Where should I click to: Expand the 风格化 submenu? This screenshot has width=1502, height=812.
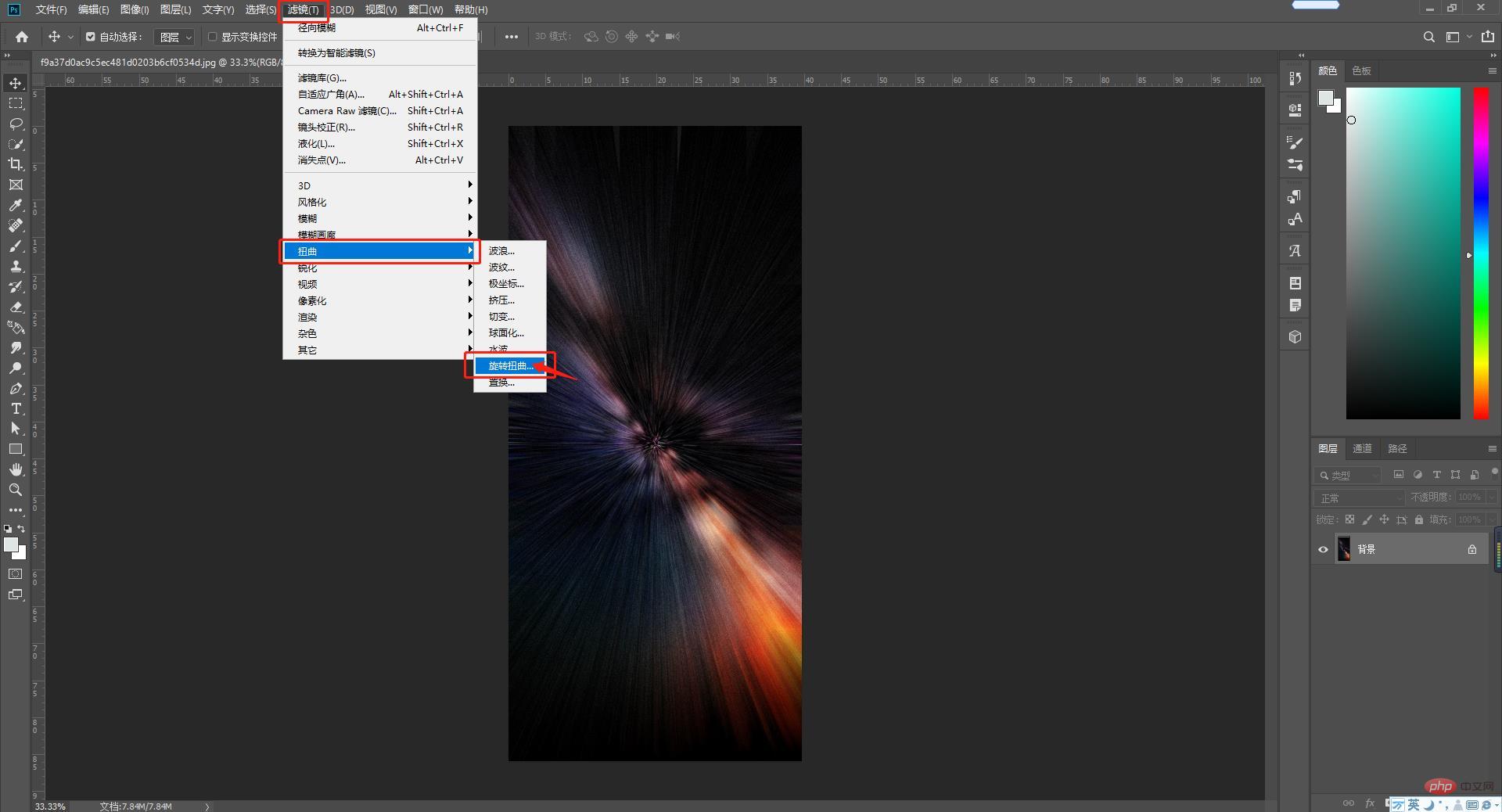(x=380, y=202)
